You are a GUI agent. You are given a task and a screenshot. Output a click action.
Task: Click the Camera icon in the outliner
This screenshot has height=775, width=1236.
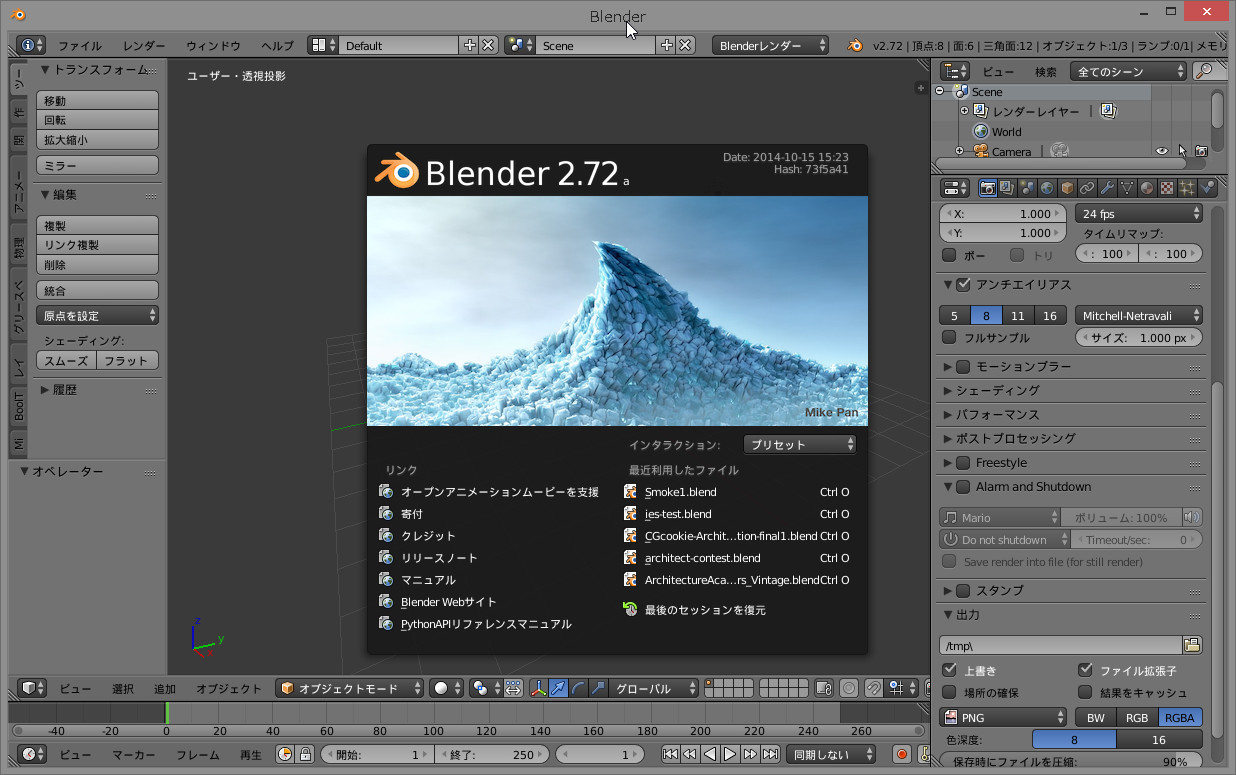pyautogui.click(x=981, y=152)
